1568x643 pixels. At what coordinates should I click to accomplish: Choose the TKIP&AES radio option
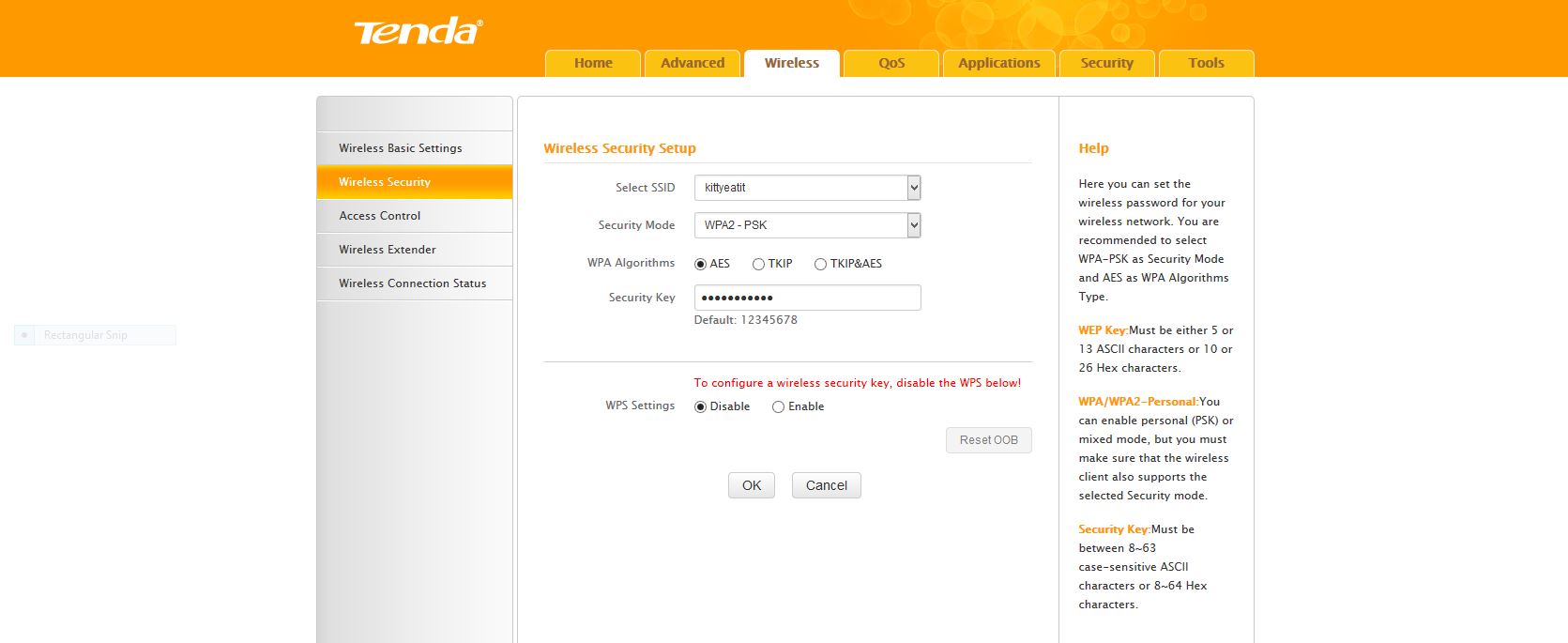(820, 265)
